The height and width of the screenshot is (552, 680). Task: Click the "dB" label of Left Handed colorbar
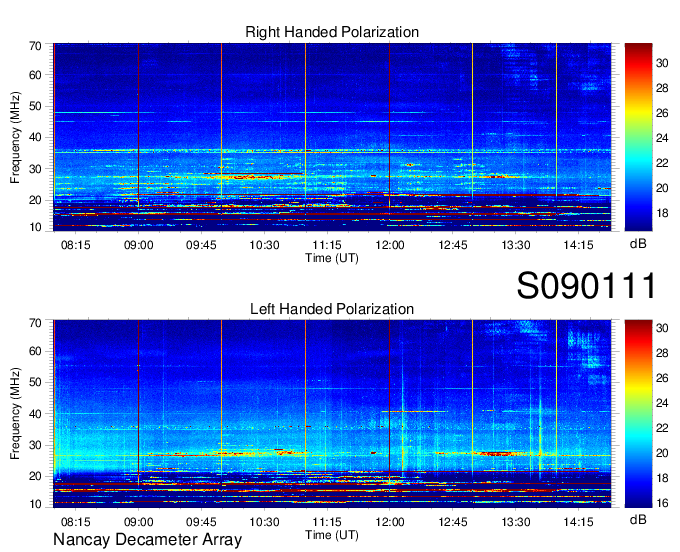638,519
